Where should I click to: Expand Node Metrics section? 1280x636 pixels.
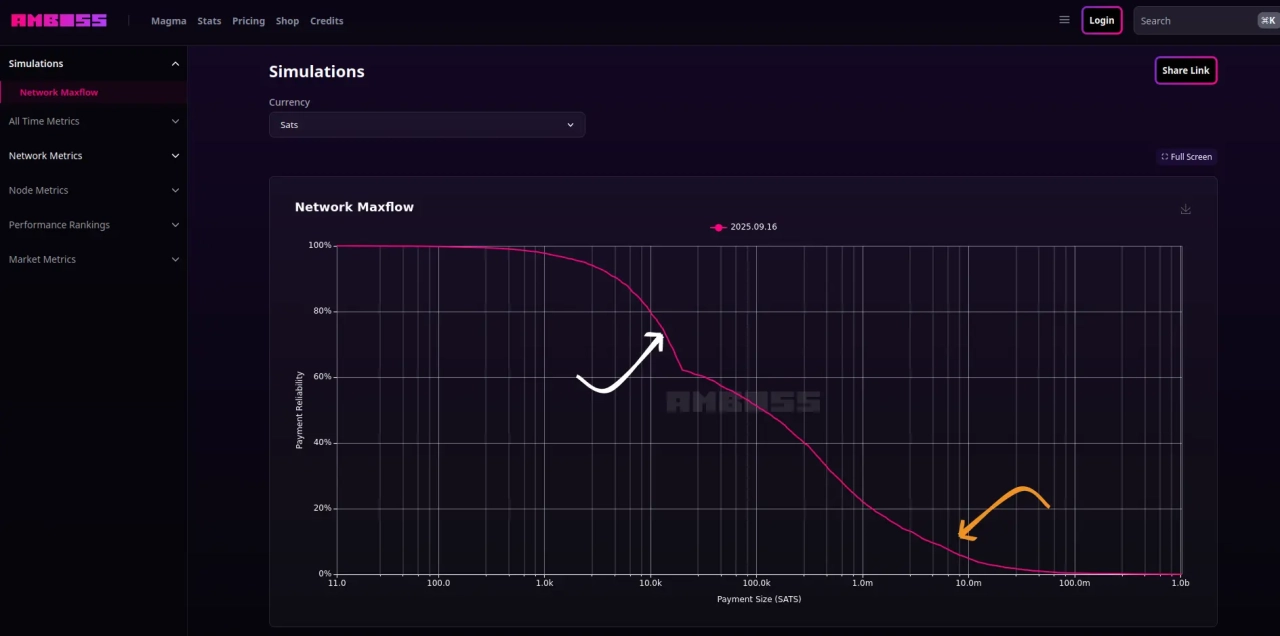93,190
